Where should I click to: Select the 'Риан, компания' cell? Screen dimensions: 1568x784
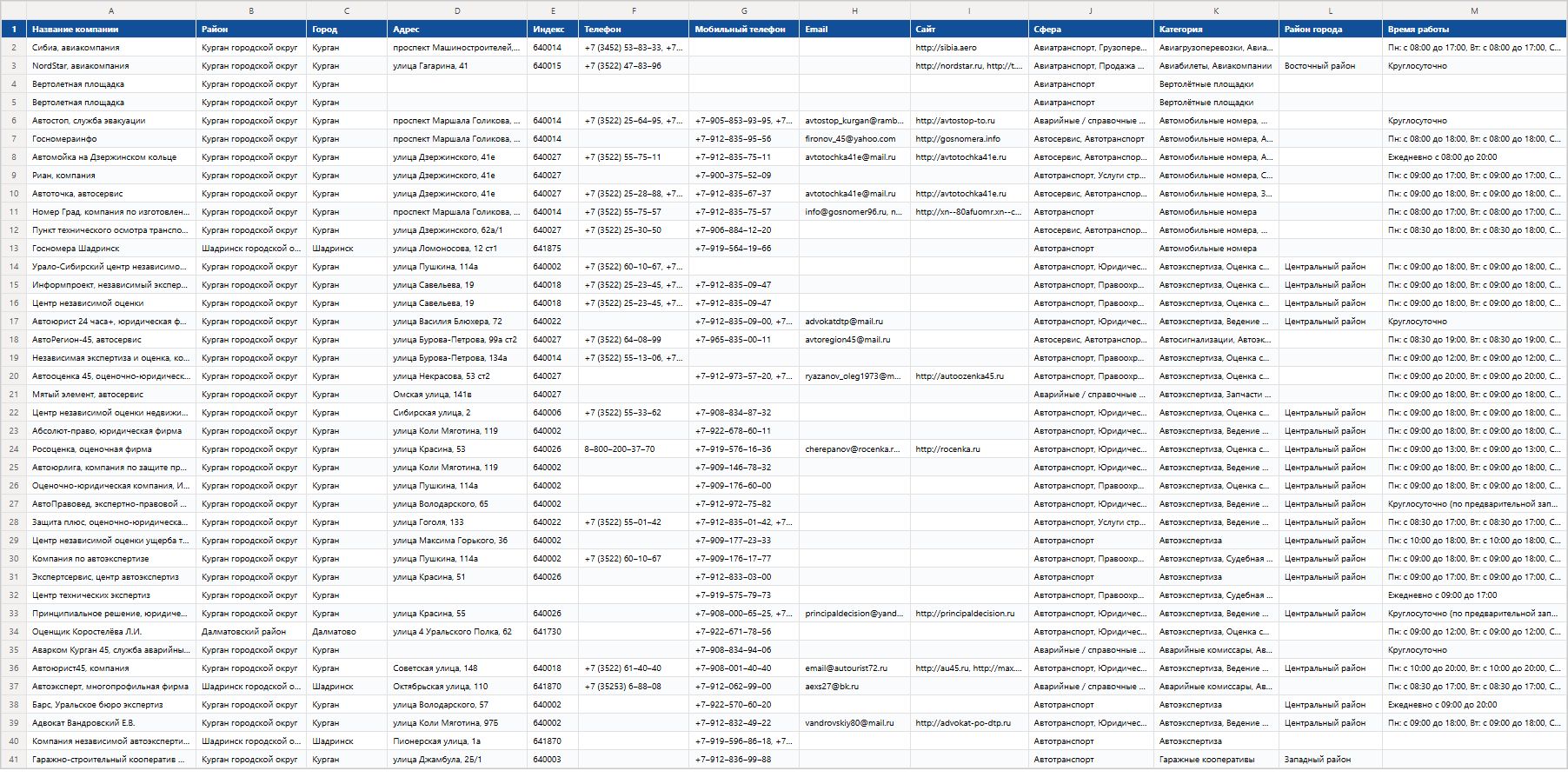click(111, 176)
